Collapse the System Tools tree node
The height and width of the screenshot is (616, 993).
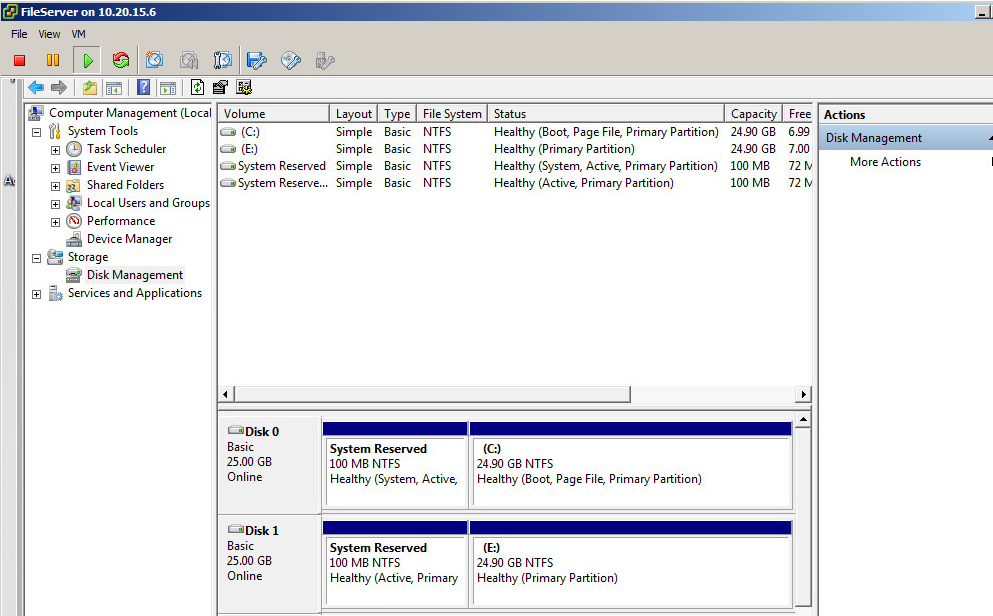[37, 132]
